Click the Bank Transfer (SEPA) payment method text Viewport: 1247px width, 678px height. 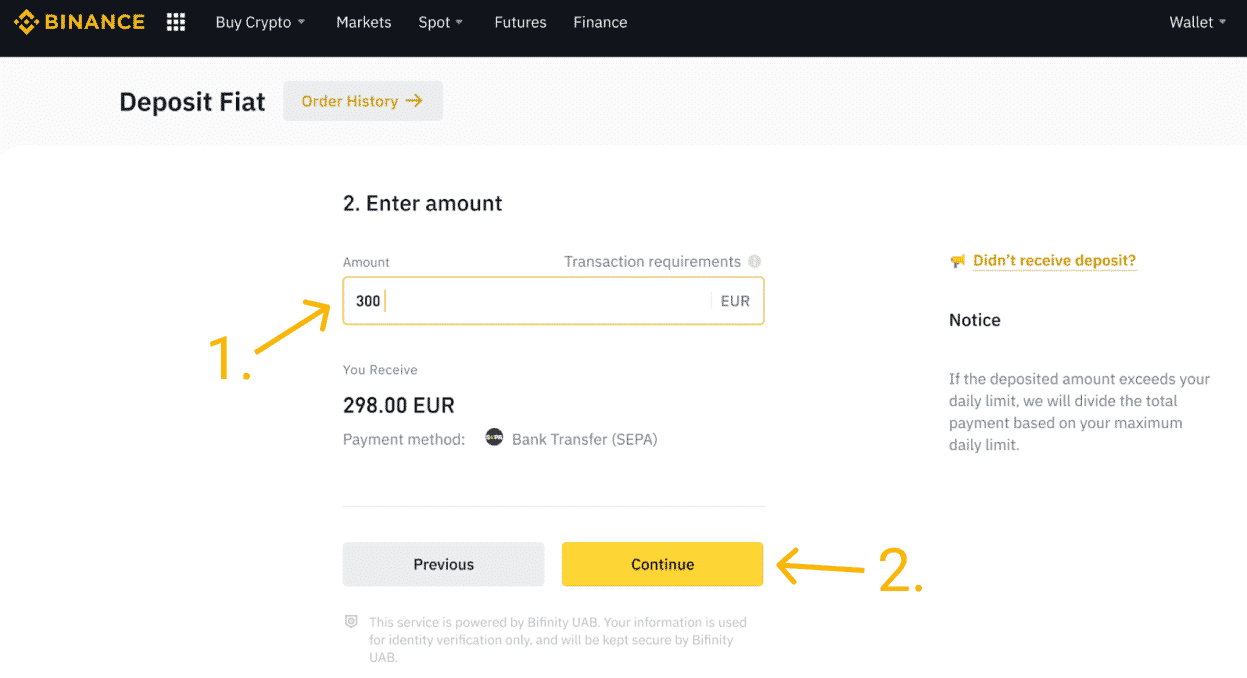pos(584,439)
